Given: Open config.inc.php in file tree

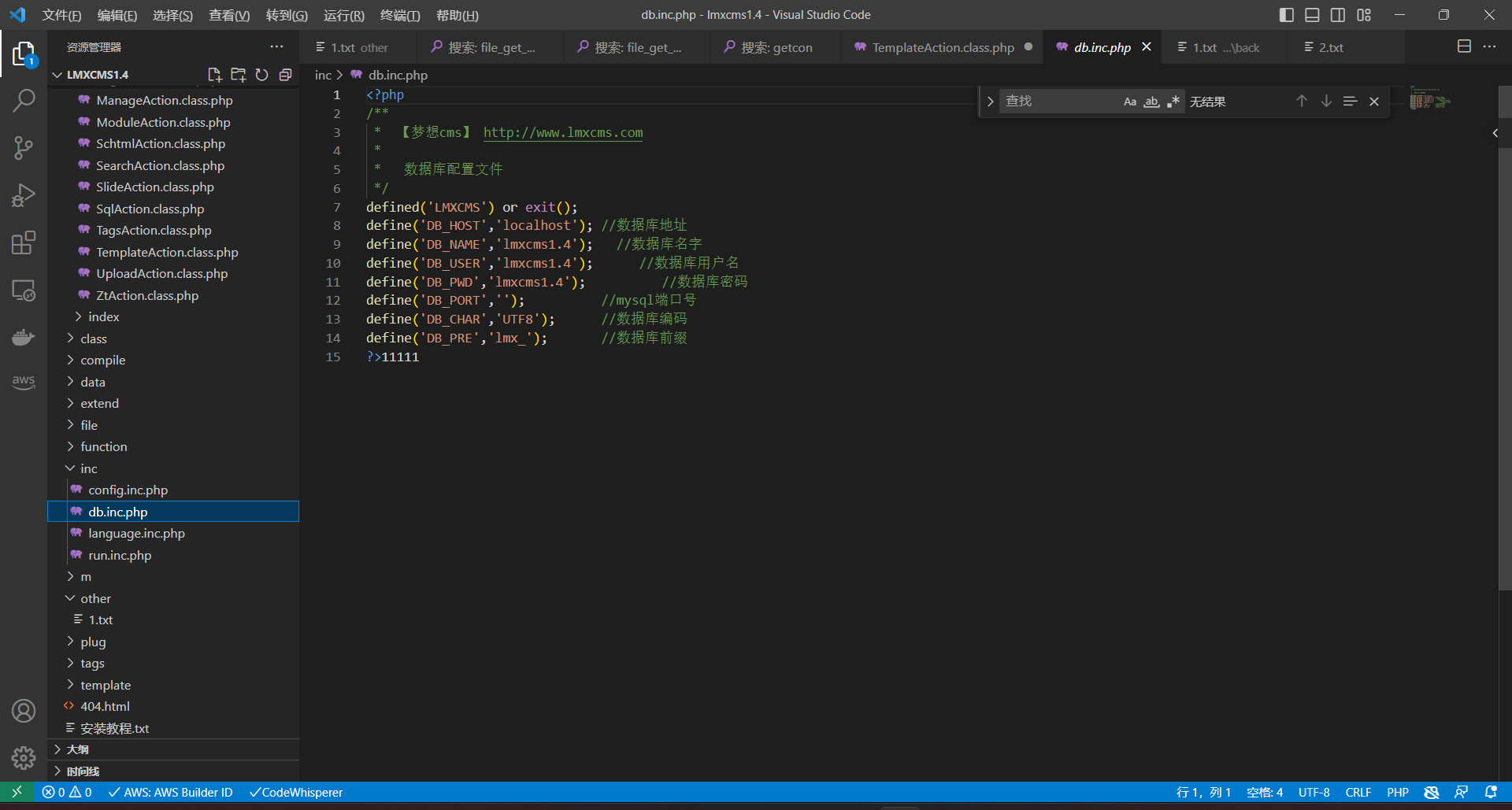Looking at the screenshot, I should pyautogui.click(x=173, y=490).
